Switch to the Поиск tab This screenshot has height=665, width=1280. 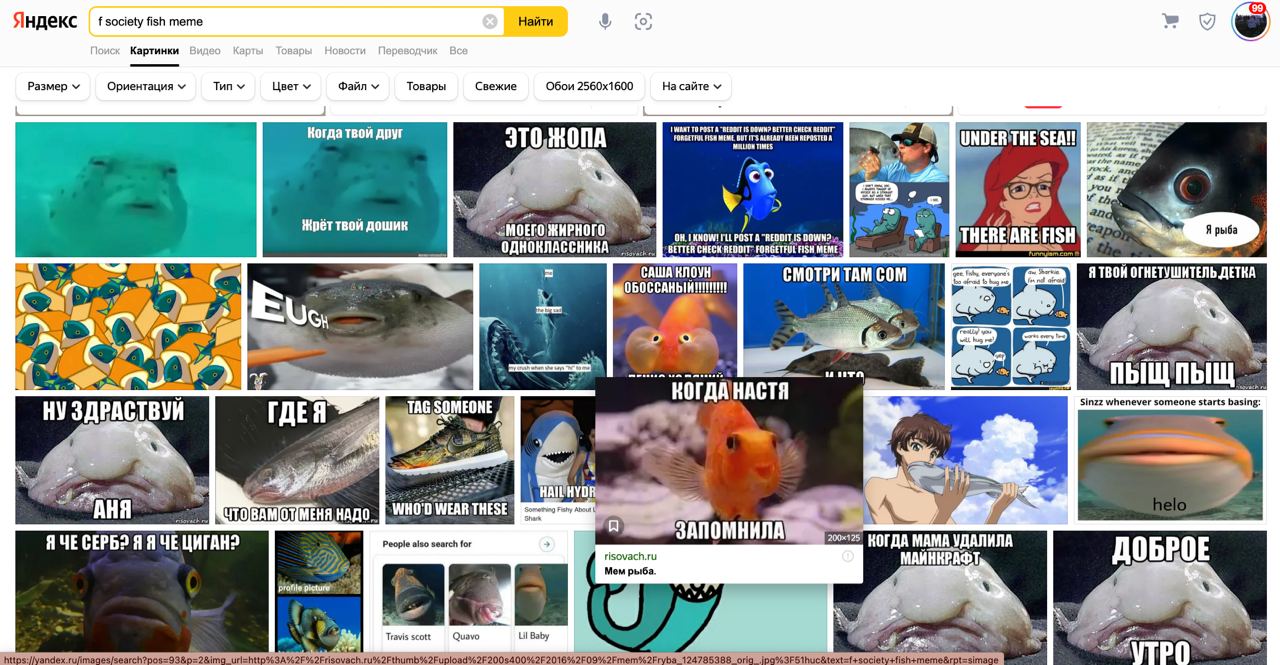(105, 50)
